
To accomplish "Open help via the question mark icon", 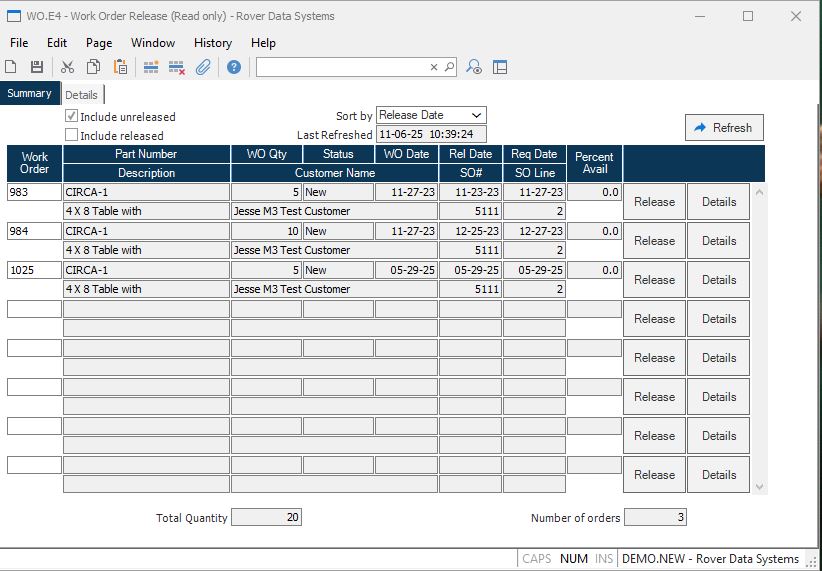I will pos(234,67).
